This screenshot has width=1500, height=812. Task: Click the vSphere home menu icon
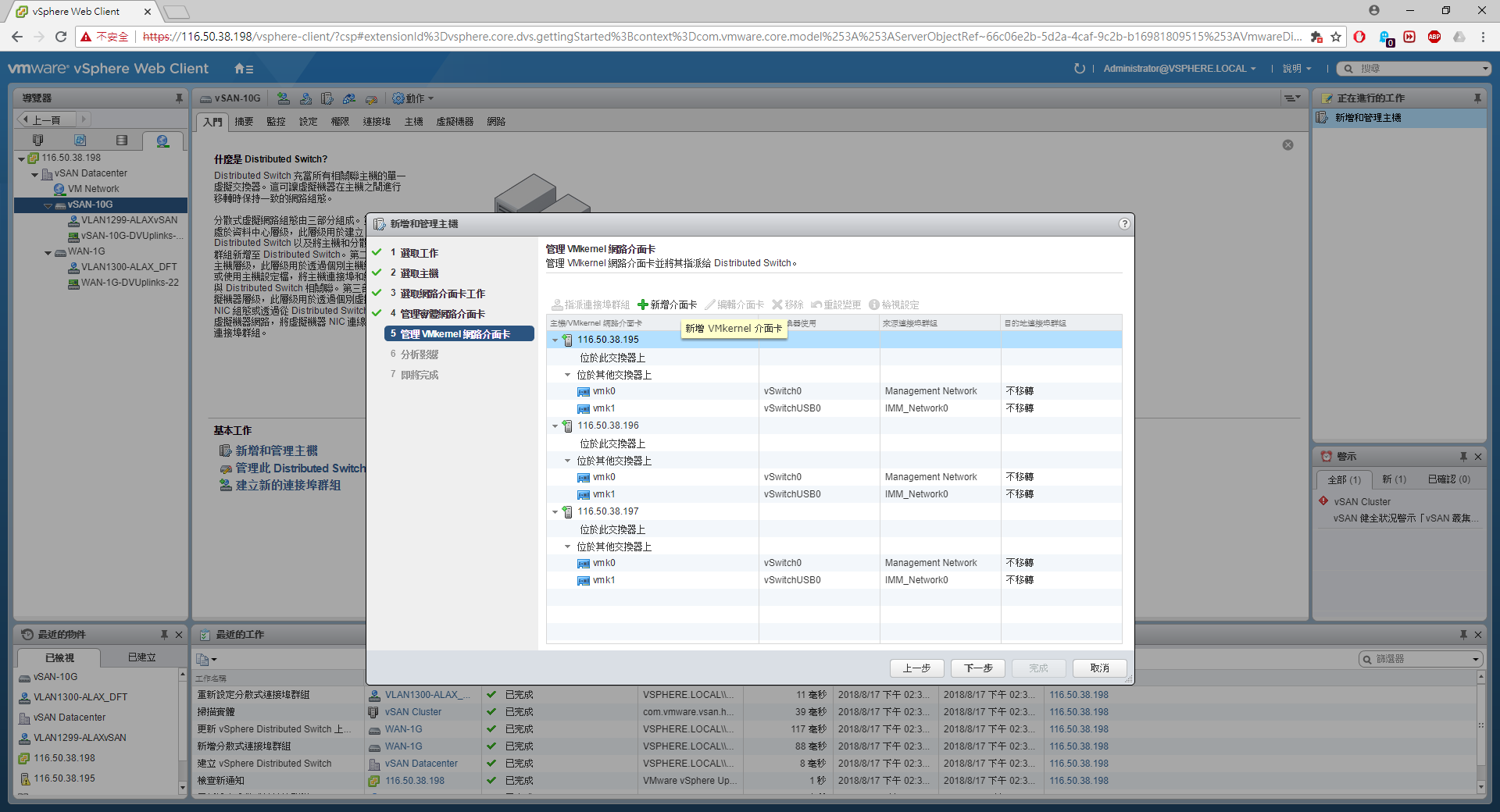click(x=244, y=69)
